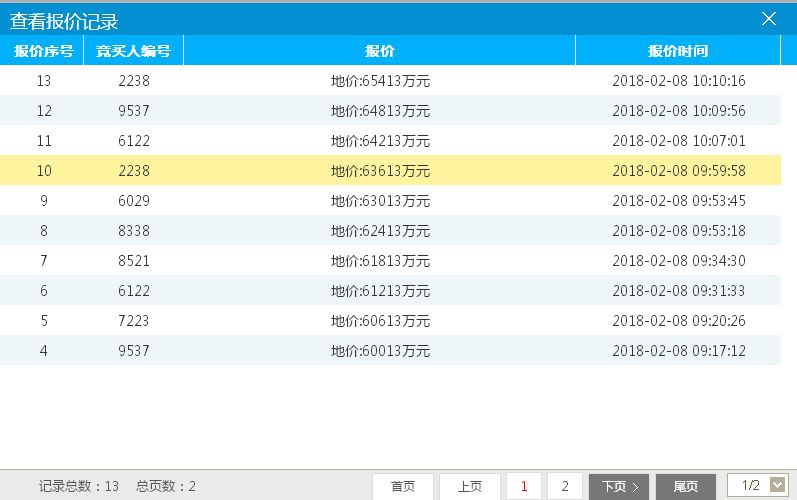
Task: Click the 报价 column header
Action: pos(380,51)
